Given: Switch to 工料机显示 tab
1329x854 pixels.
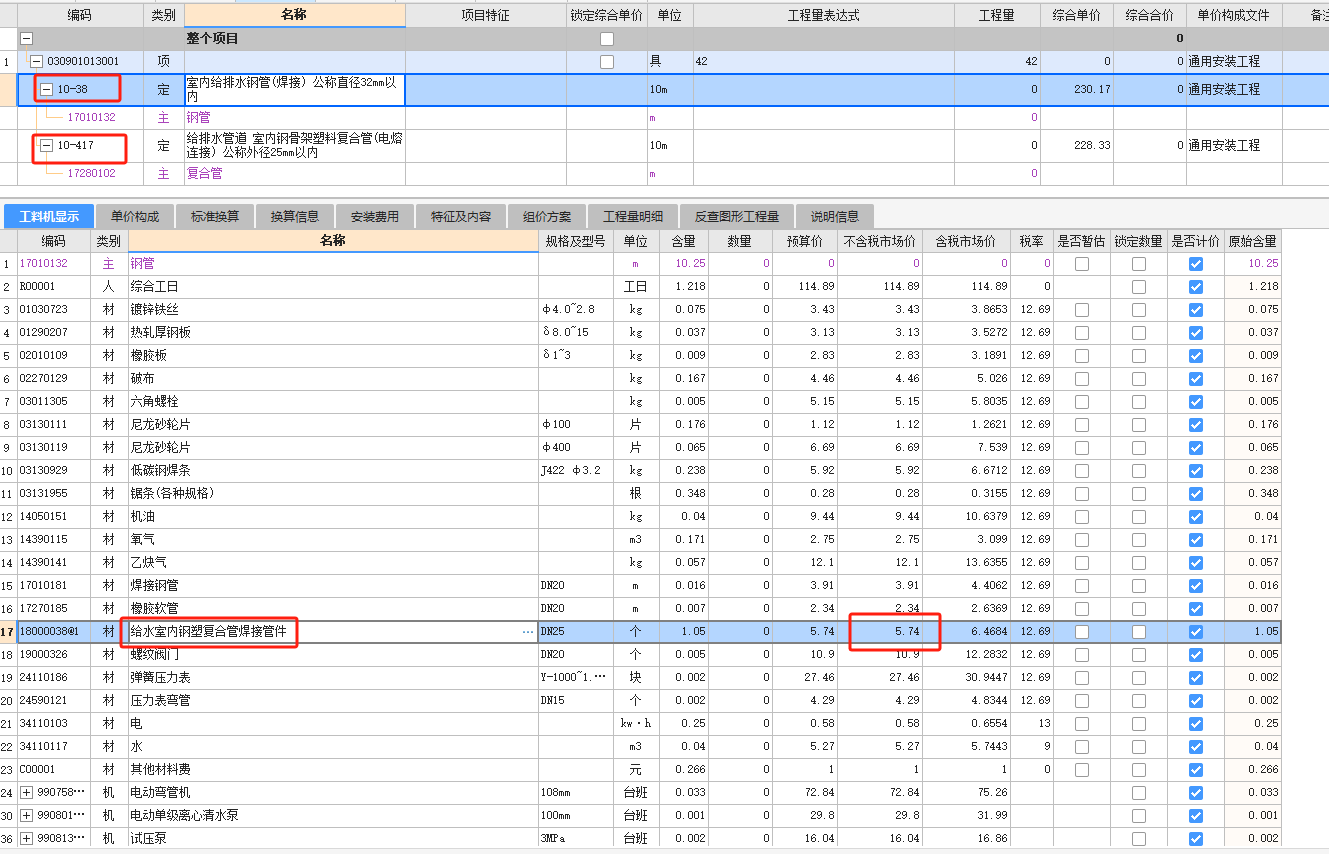Looking at the screenshot, I should pyautogui.click(x=49, y=216).
